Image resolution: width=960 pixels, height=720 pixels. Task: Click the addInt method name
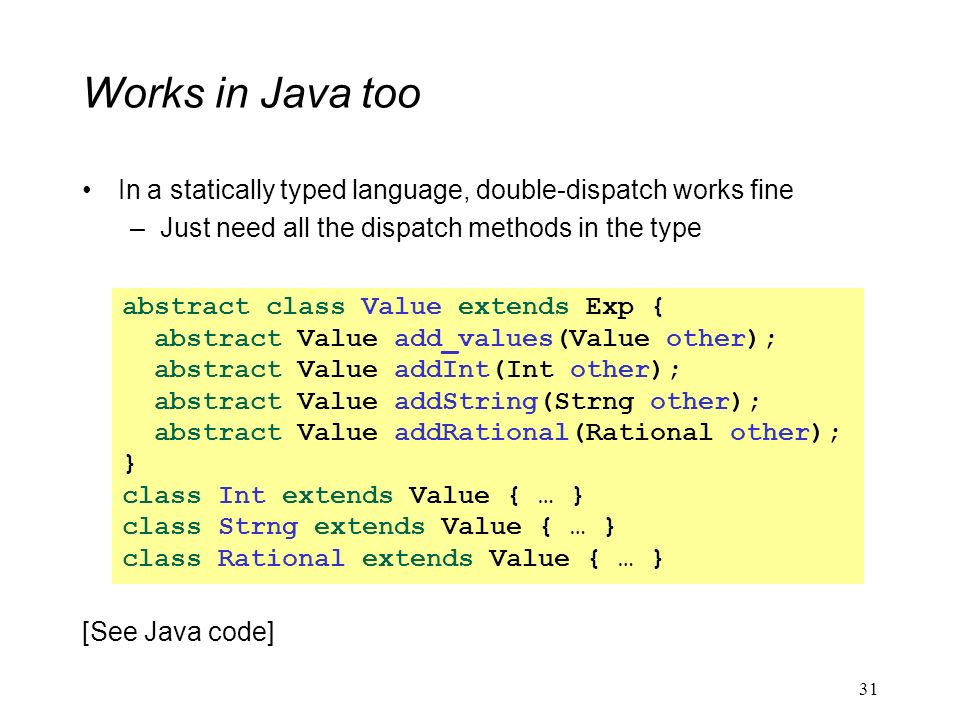441,370
